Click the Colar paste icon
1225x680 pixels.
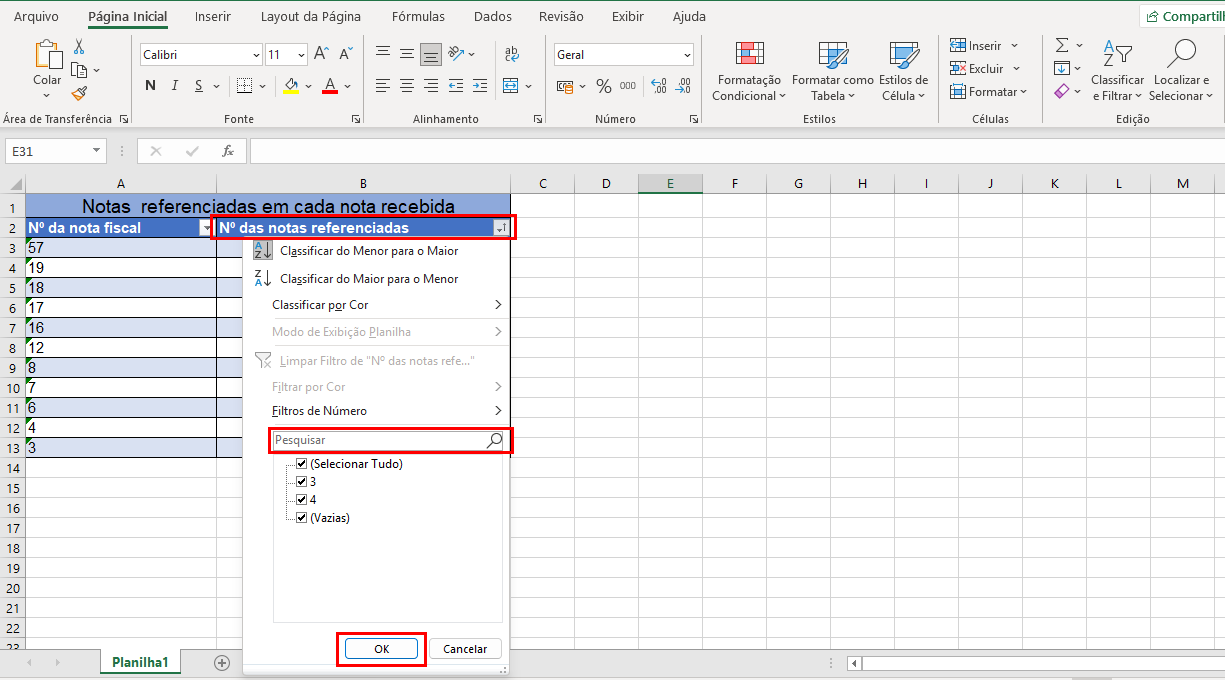(x=47, y=56)
